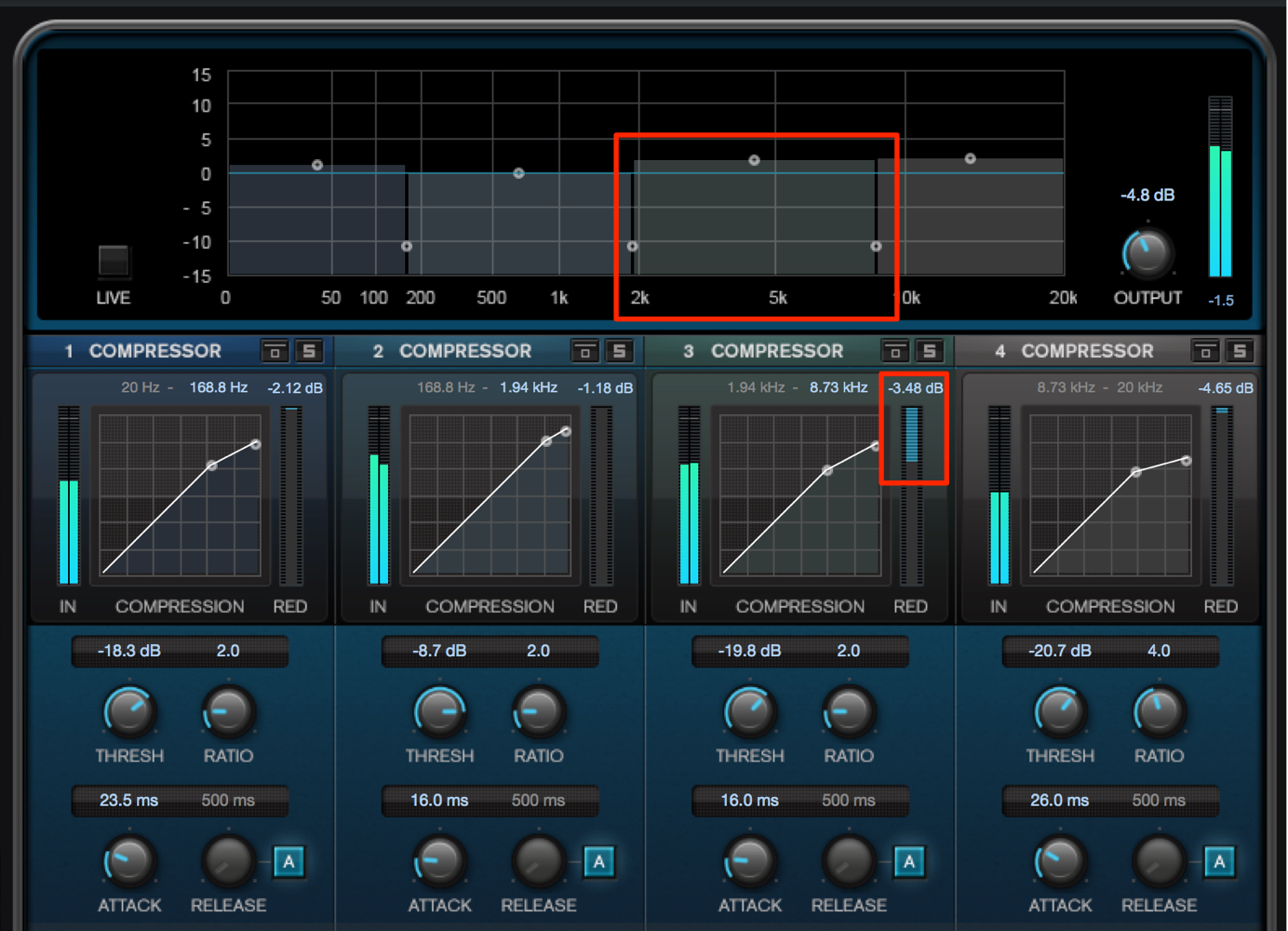Grab the crossover handle near 2k in graph

click(633, 247)
